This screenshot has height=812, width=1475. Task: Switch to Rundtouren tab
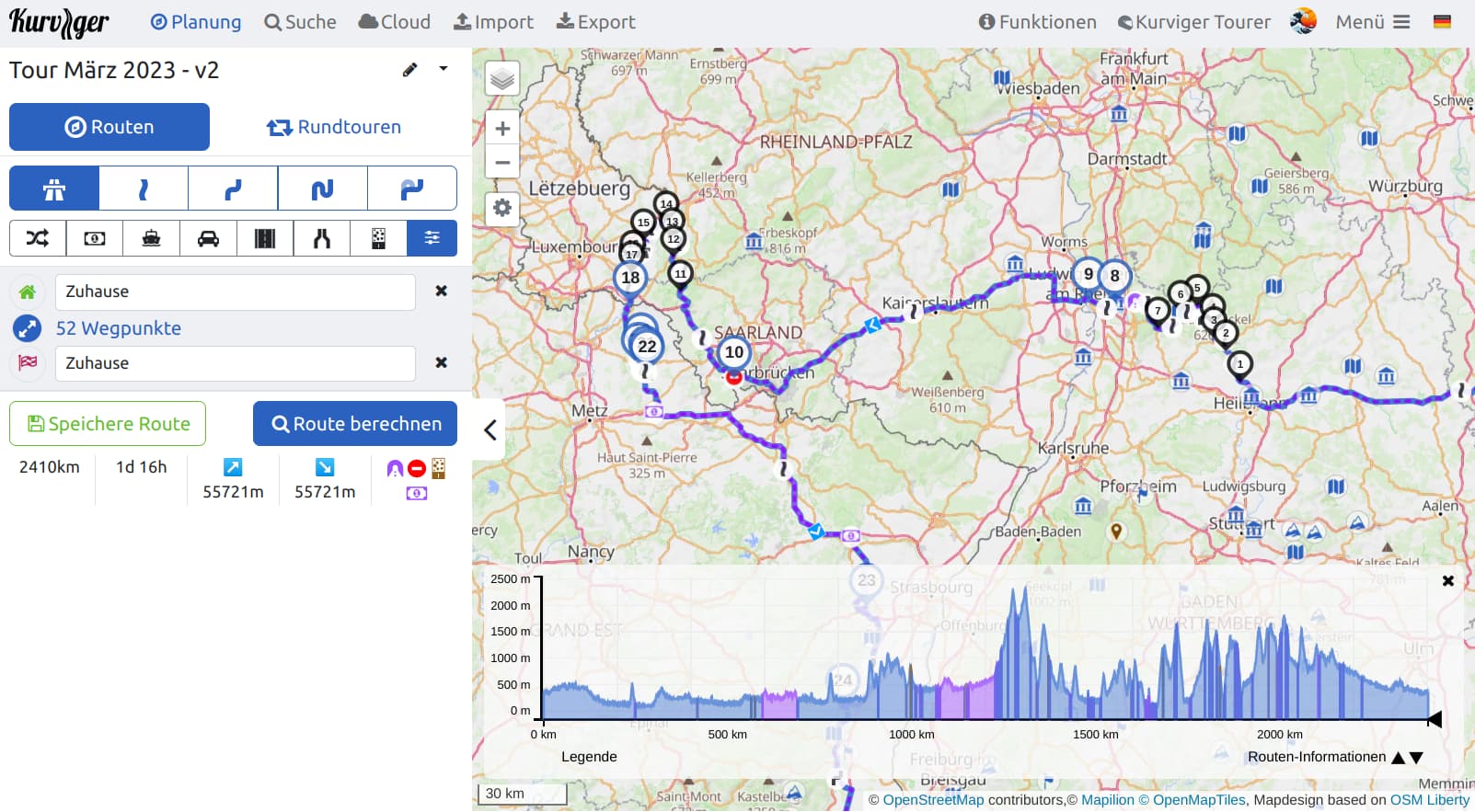[x=334, y=127]
